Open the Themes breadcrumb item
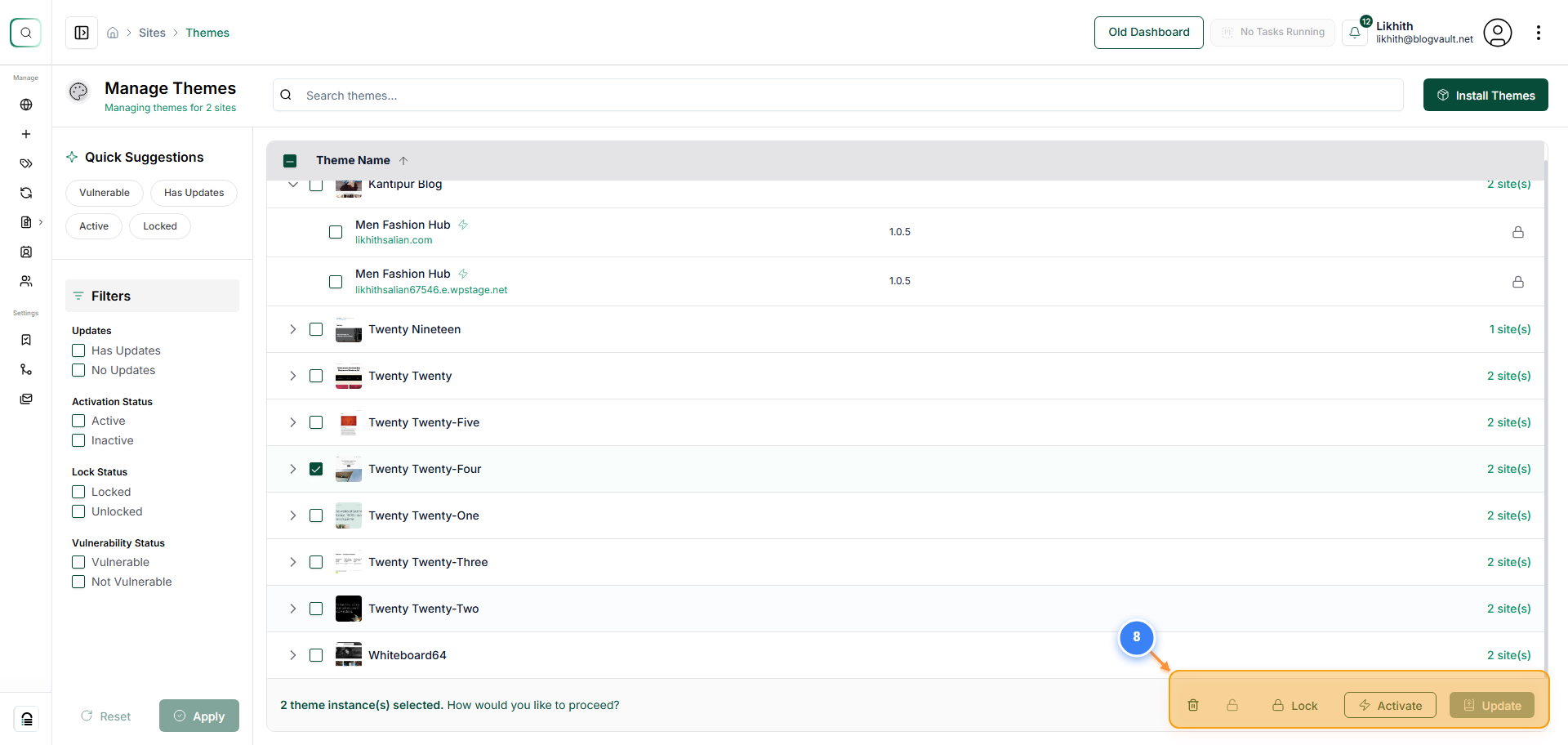The image size is (1568, 745). (207, 32)
